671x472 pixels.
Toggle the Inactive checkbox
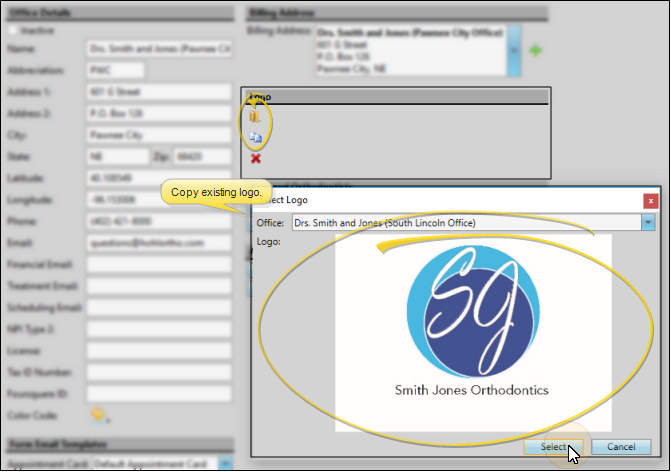[x=12, y=31]
